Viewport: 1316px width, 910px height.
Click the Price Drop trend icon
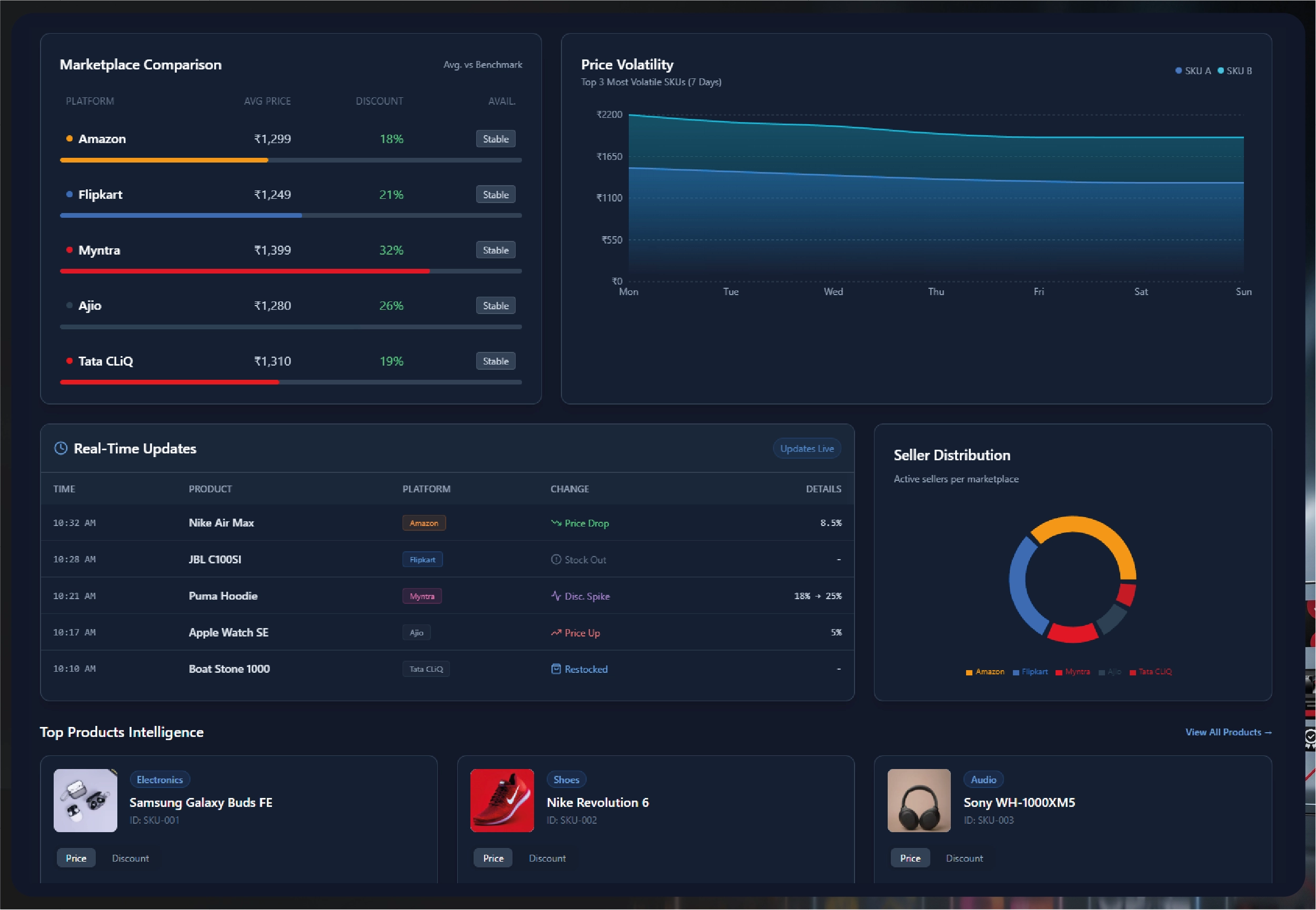click(x=556, y=523)
